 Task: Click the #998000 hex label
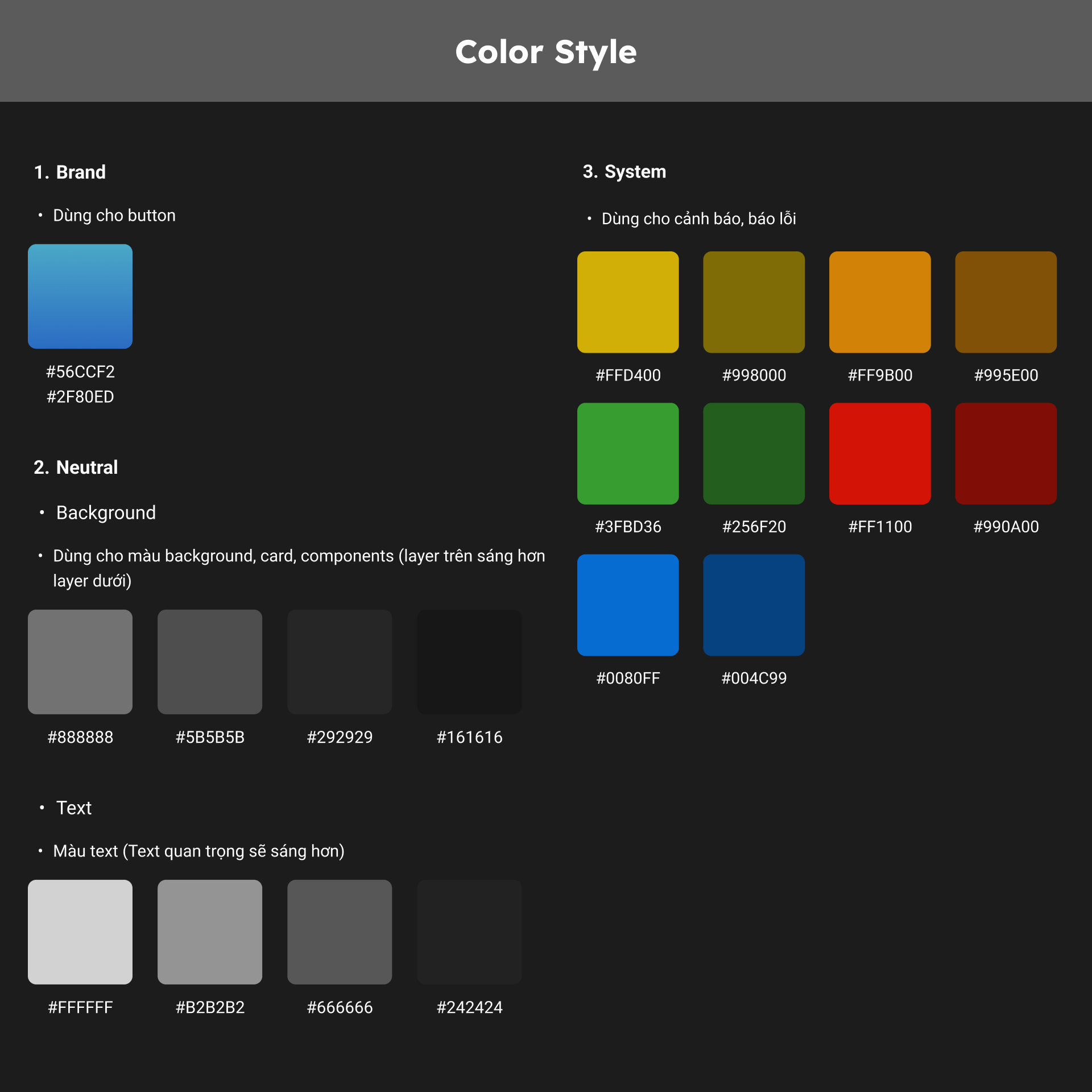point(754,375)
